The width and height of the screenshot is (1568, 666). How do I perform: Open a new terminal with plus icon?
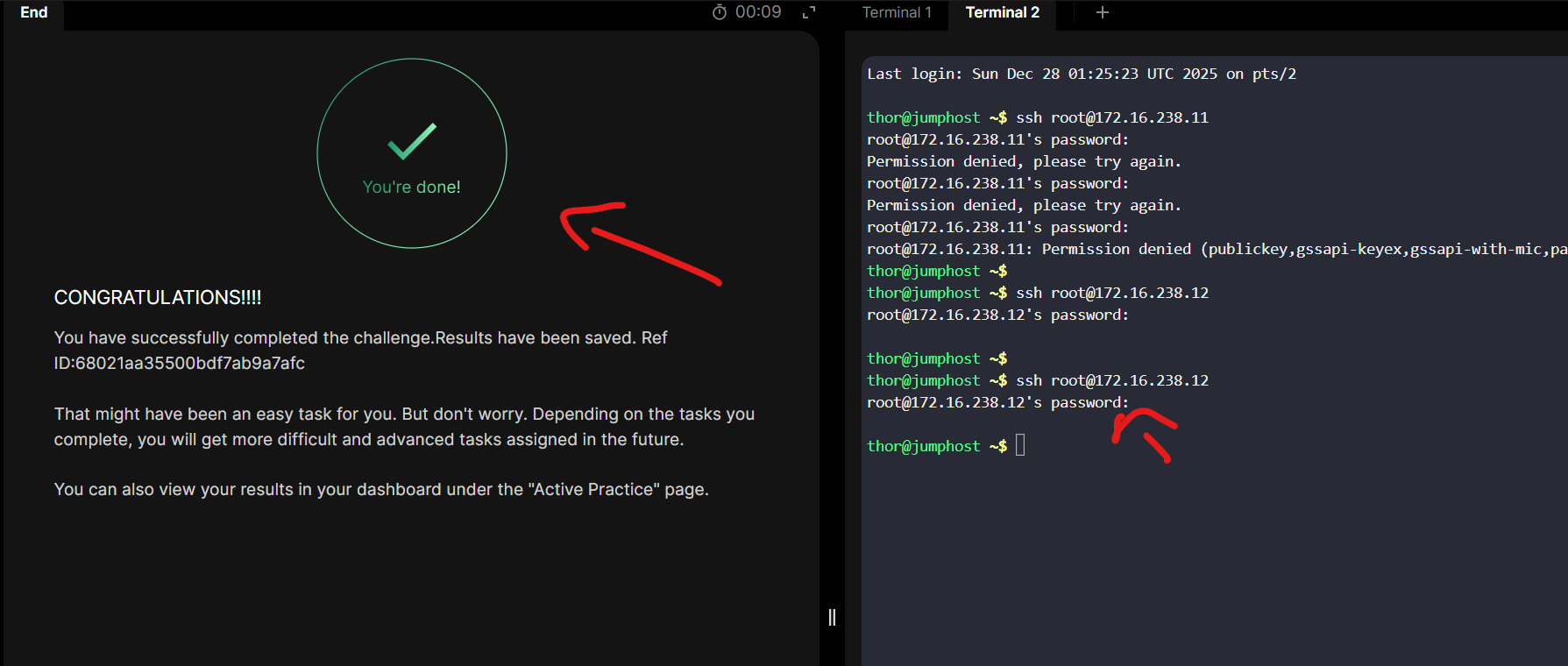click(1103, 12)
